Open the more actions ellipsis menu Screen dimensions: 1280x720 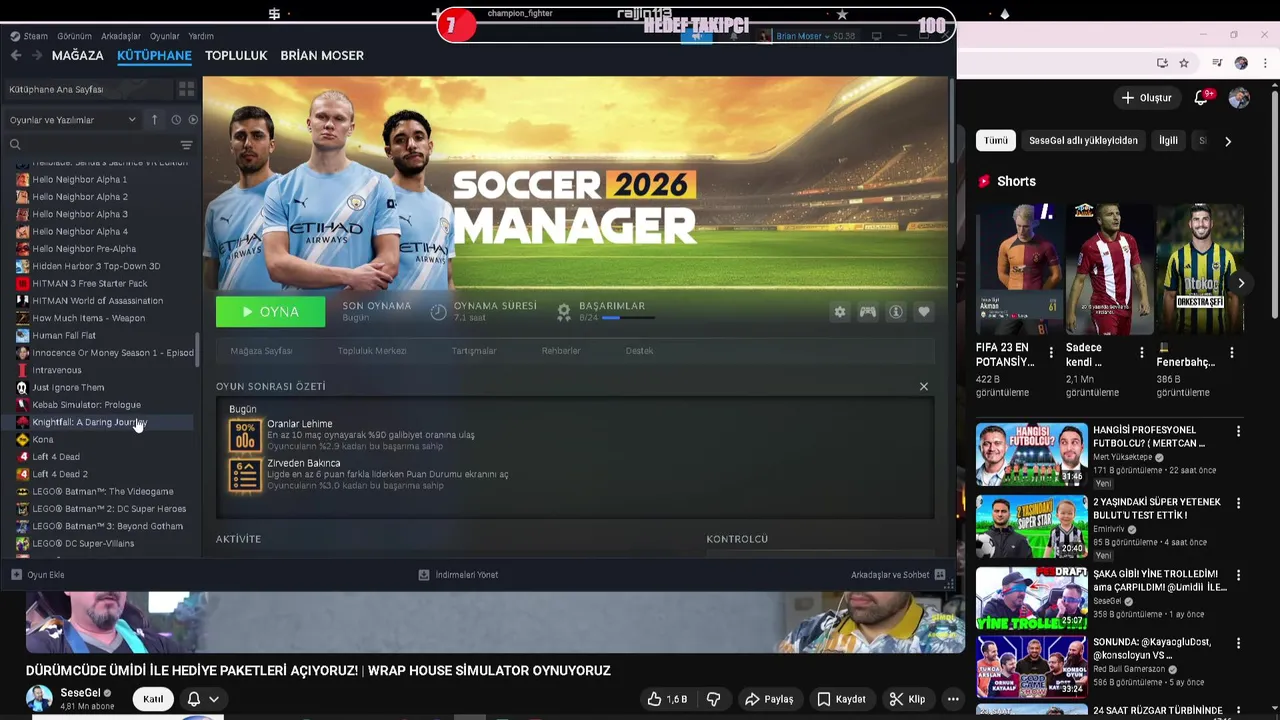pos(953,699)
